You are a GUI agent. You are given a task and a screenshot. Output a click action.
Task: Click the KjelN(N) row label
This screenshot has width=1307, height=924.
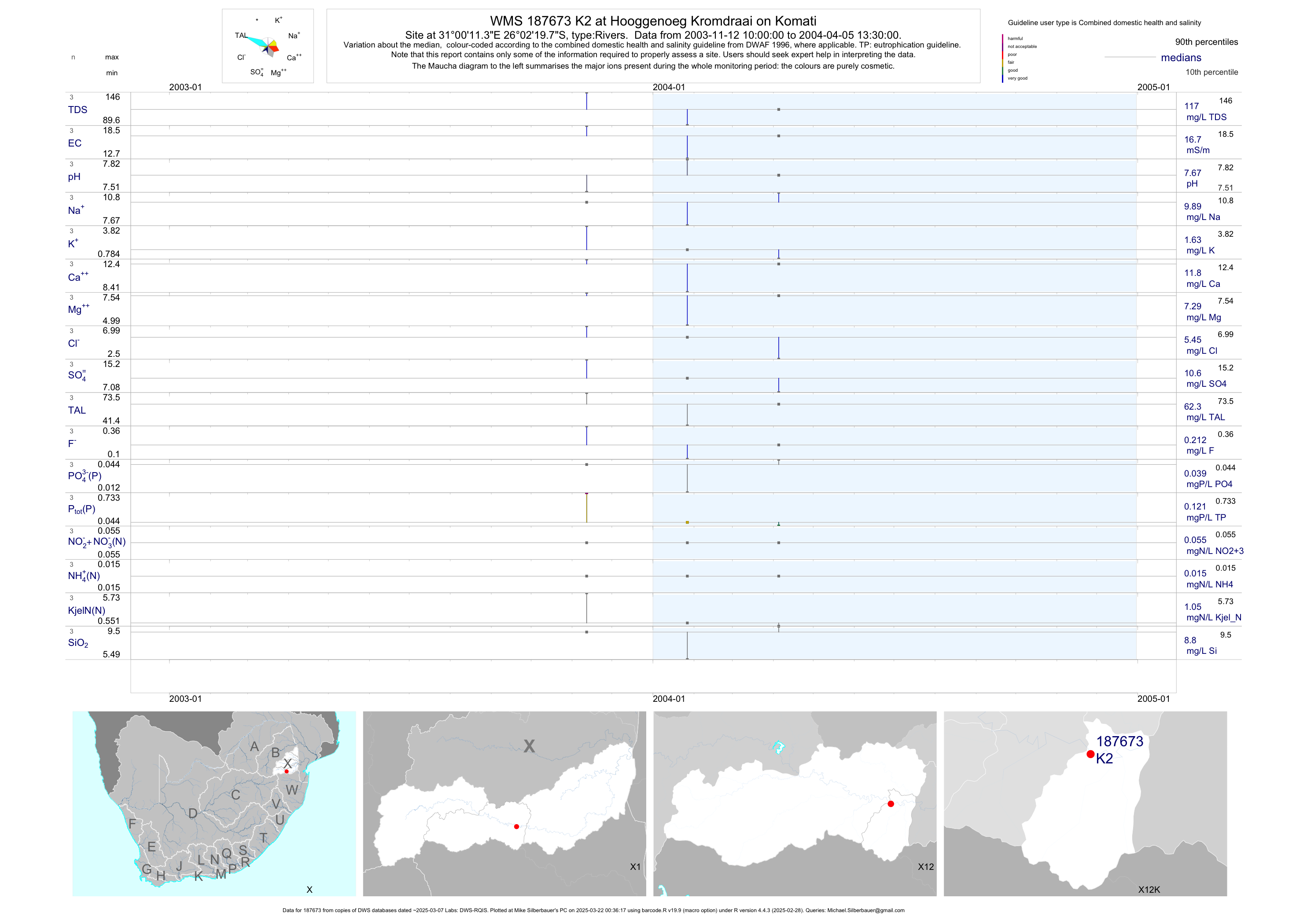[x=87, y=611]
